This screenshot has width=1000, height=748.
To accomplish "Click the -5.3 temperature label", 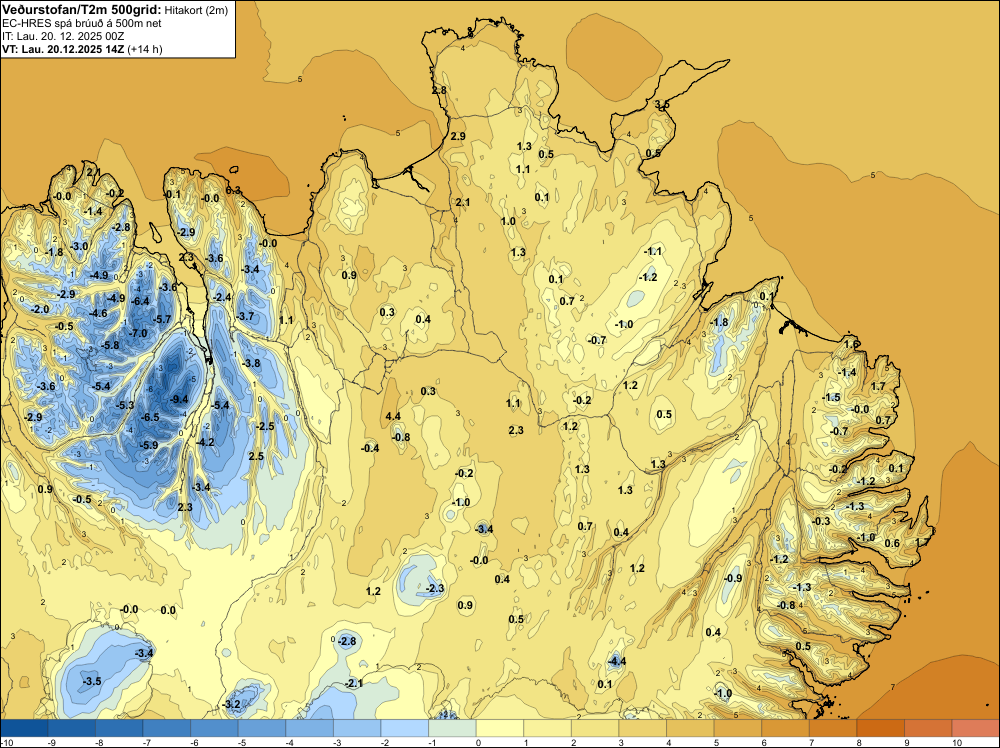I will point(125,405).
